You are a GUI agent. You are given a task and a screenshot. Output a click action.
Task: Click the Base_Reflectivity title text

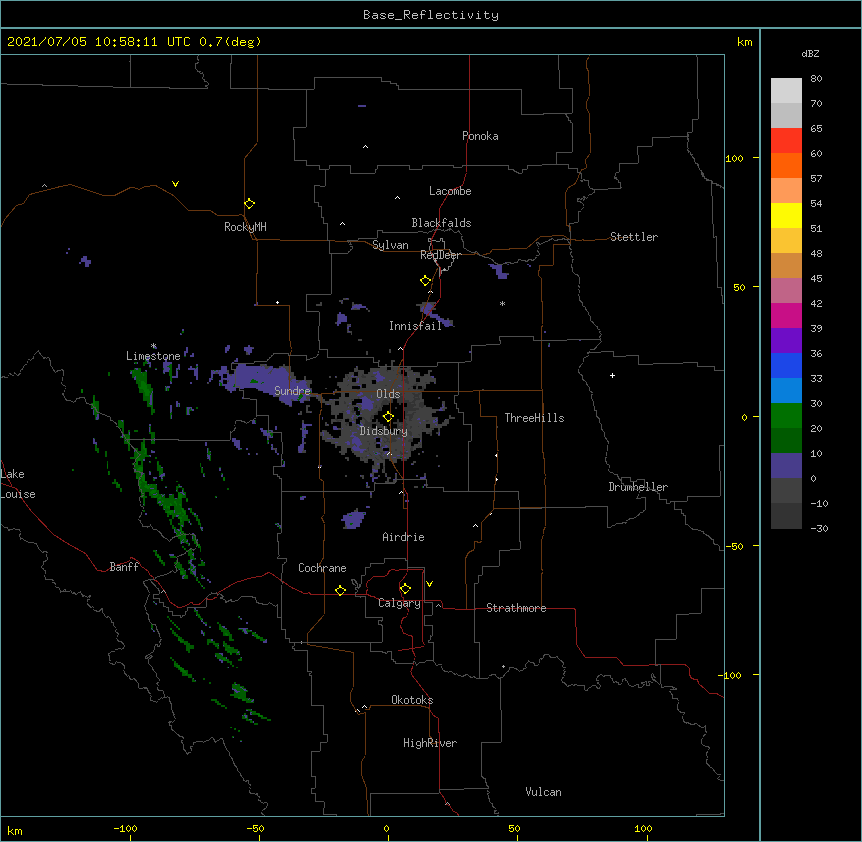[431, 15]
